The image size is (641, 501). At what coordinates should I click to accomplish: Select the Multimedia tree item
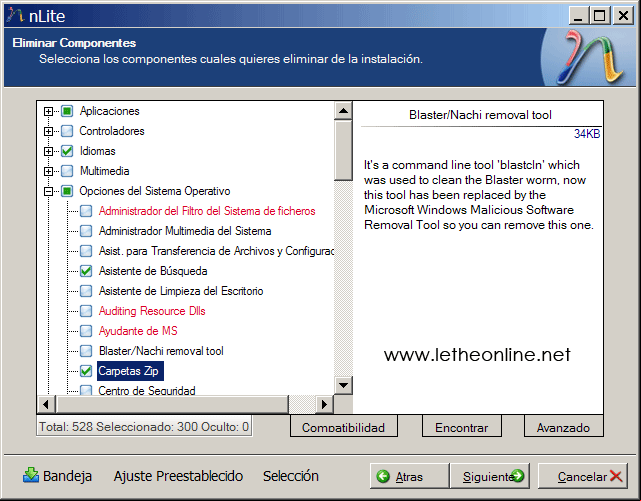(104, 171)
